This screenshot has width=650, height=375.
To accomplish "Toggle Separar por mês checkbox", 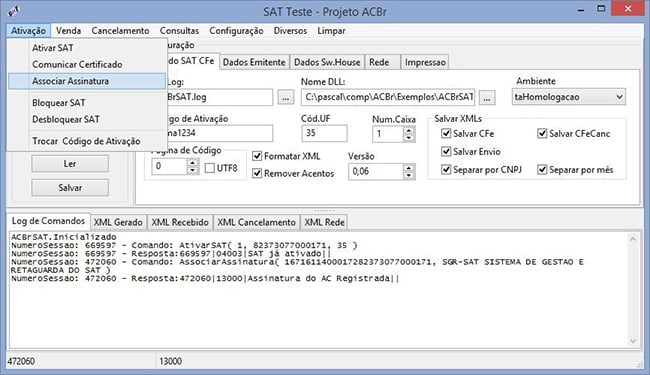I will (x=542, y=169).
